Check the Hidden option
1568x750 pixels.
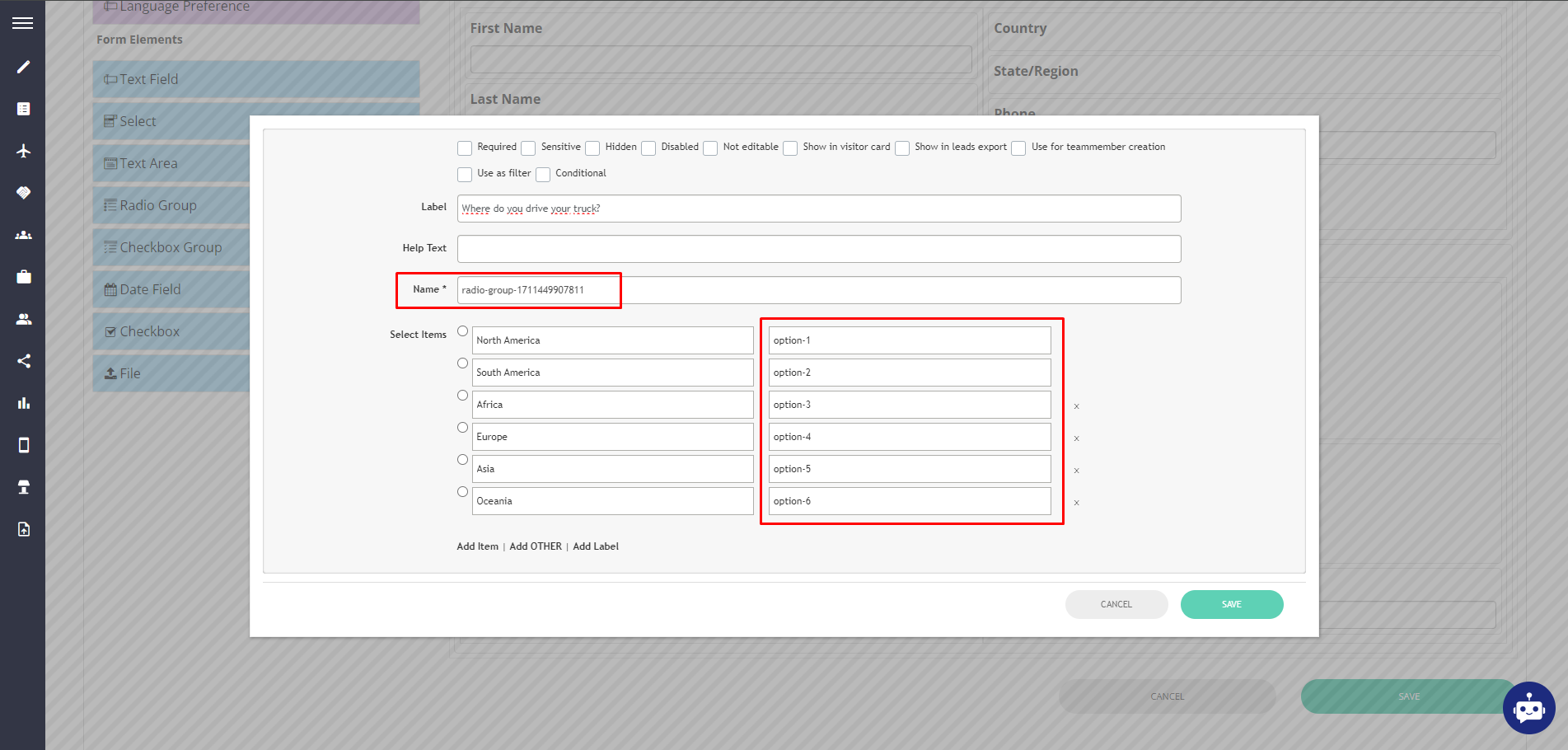592,148
